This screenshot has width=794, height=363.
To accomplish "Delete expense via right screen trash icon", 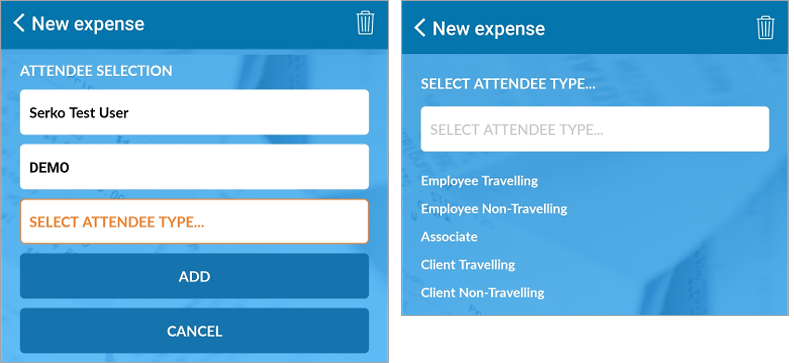I will [766, 28].
